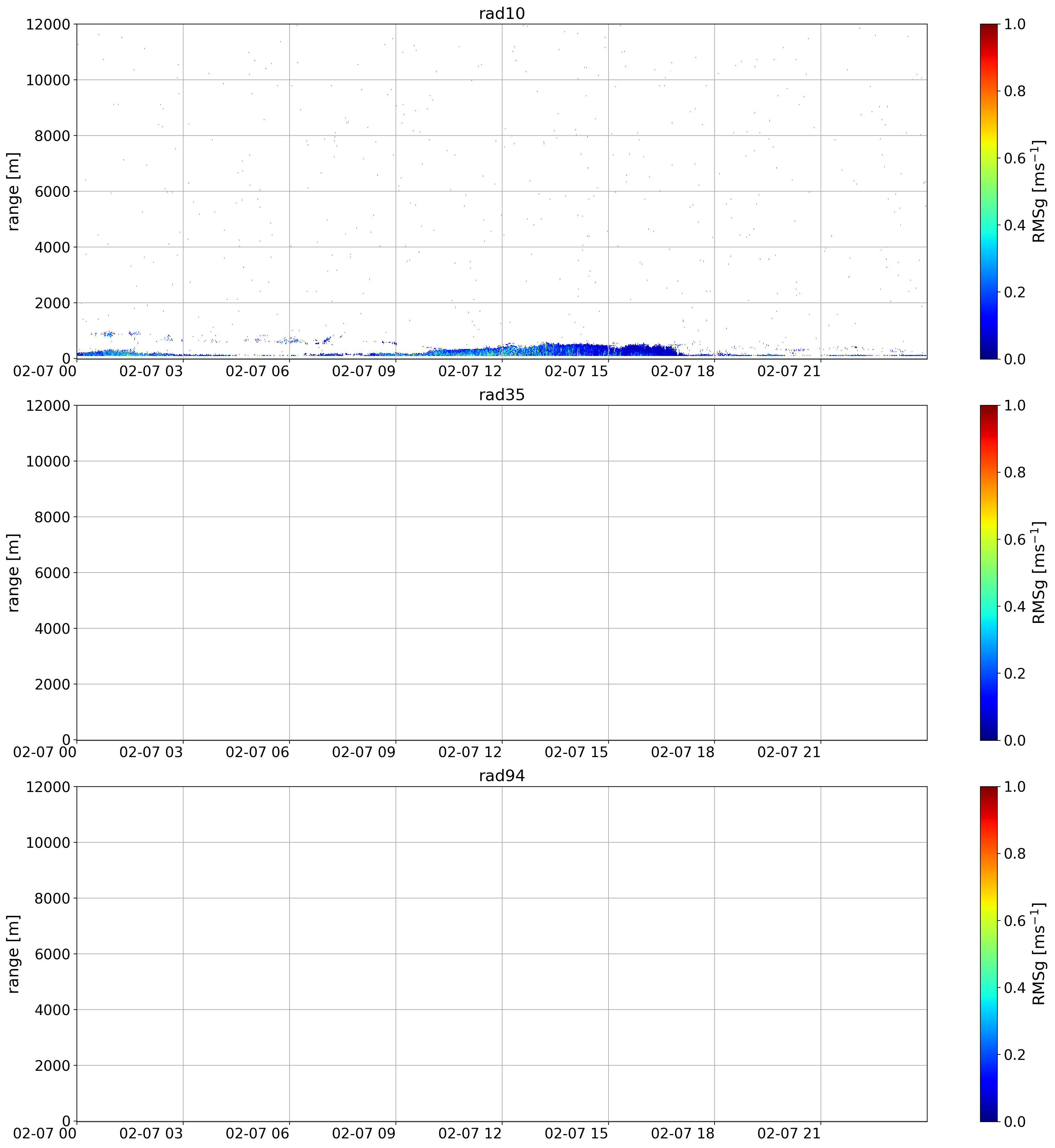Click the '02-07 12' tick under rad10
Image resolution: width=1055 pixels, height=1148 pixels.
[x=470, y=371]
